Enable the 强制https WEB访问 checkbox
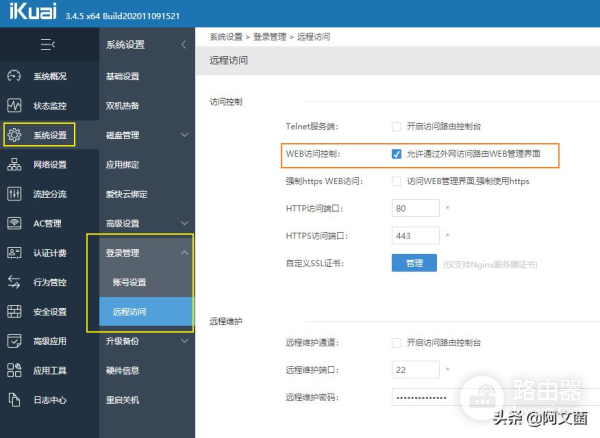The image size is (600, 438). tap(396, 181)
